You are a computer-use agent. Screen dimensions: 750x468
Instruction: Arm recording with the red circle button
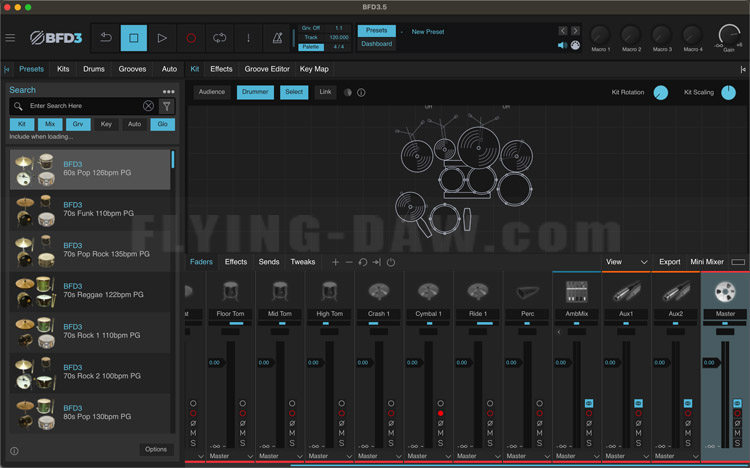(191, 38)
